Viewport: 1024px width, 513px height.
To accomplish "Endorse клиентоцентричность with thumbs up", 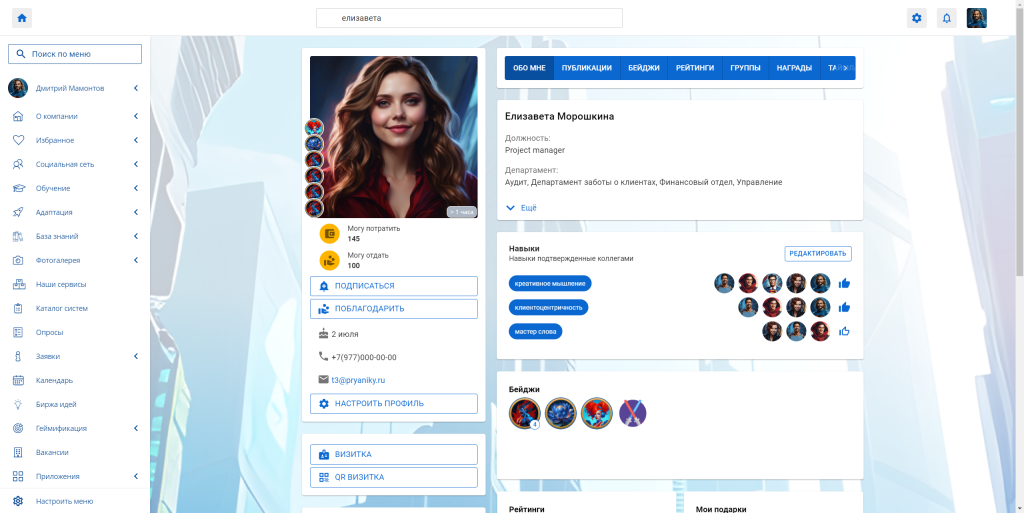I will pos(844,307).
